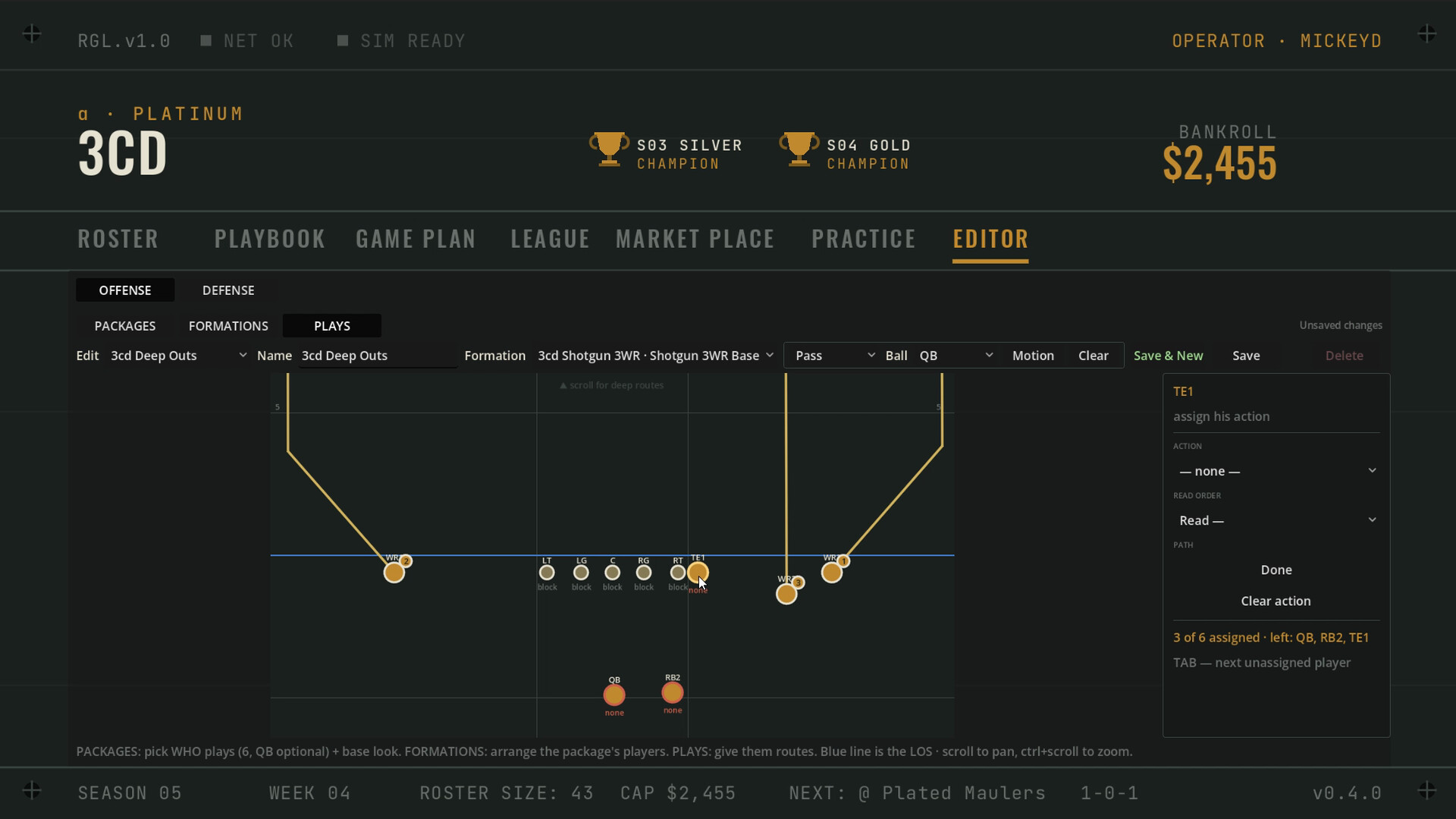This screenshot has height=819, width=1456.
Task: Switch to PACKAGES sub-tab
Action: (125, 326)
